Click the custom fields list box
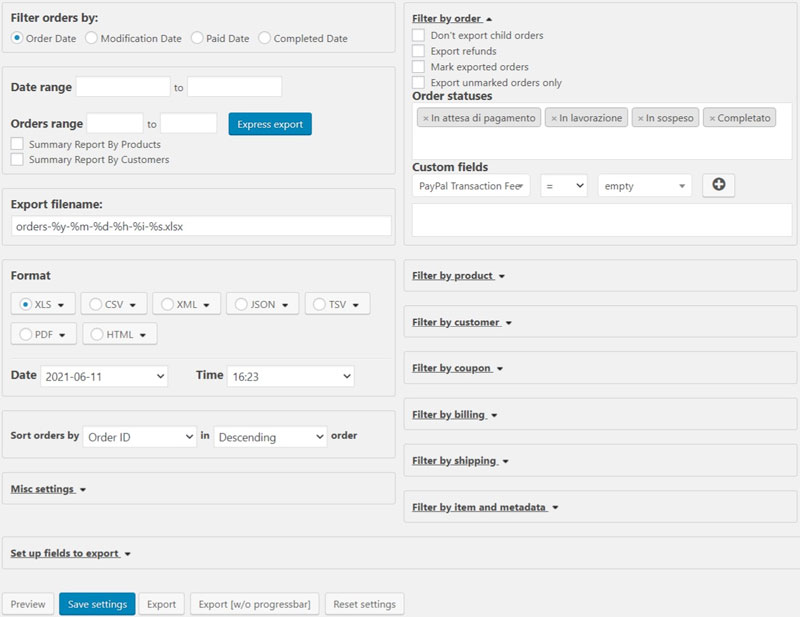Viewport: 800px width, 617px height. click(x=602, y=220)
